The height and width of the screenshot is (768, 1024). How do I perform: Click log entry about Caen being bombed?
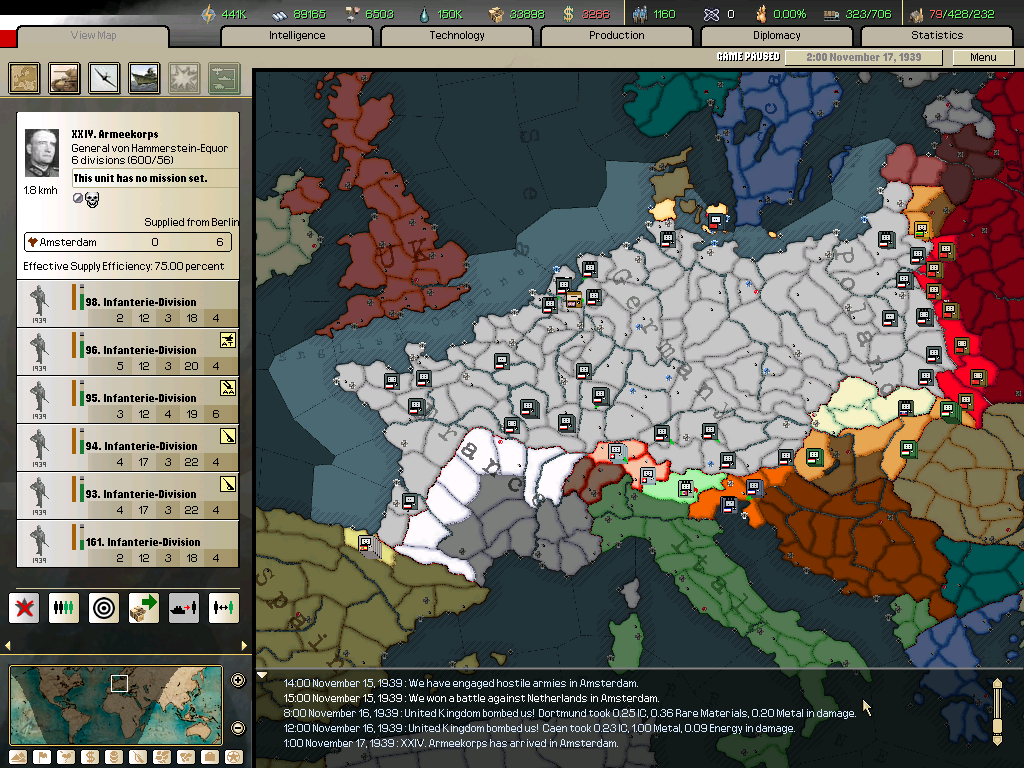[x=539, y=728]
